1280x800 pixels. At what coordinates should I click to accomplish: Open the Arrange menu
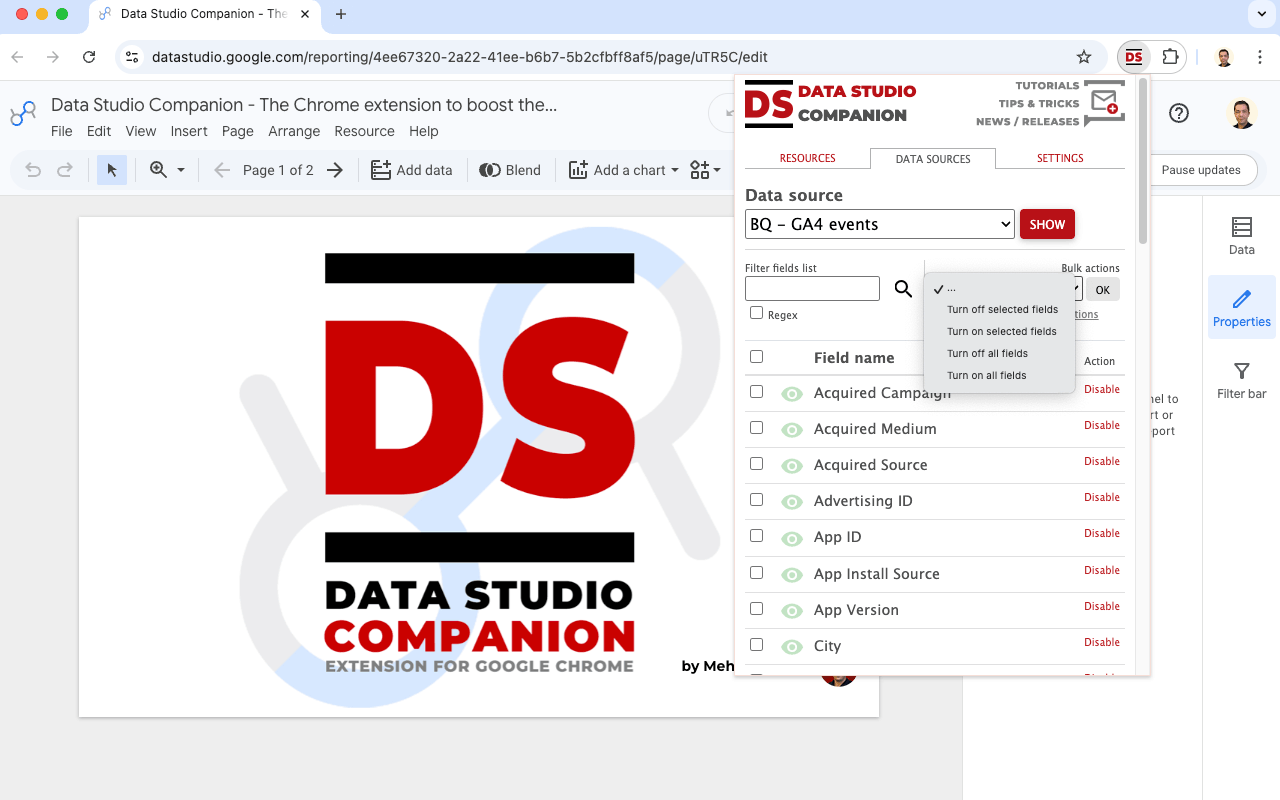click(294, 131)
